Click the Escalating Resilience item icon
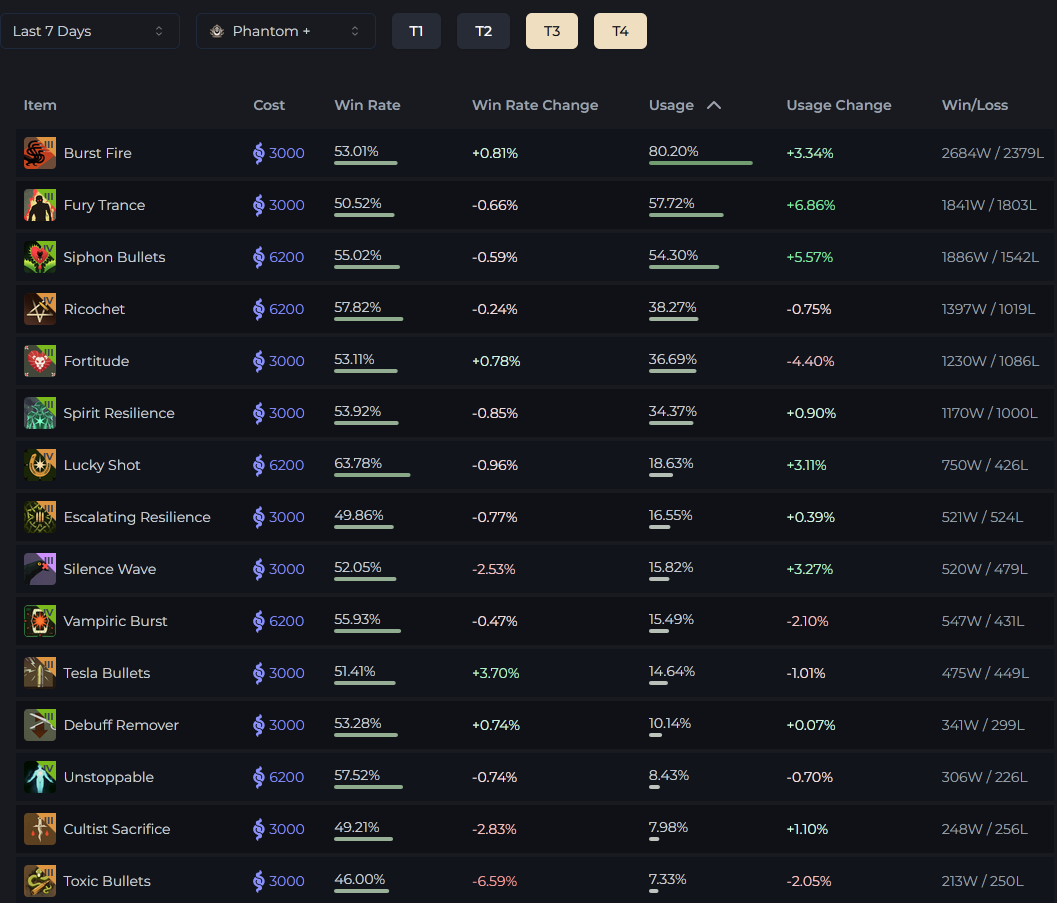 (40, 517)
